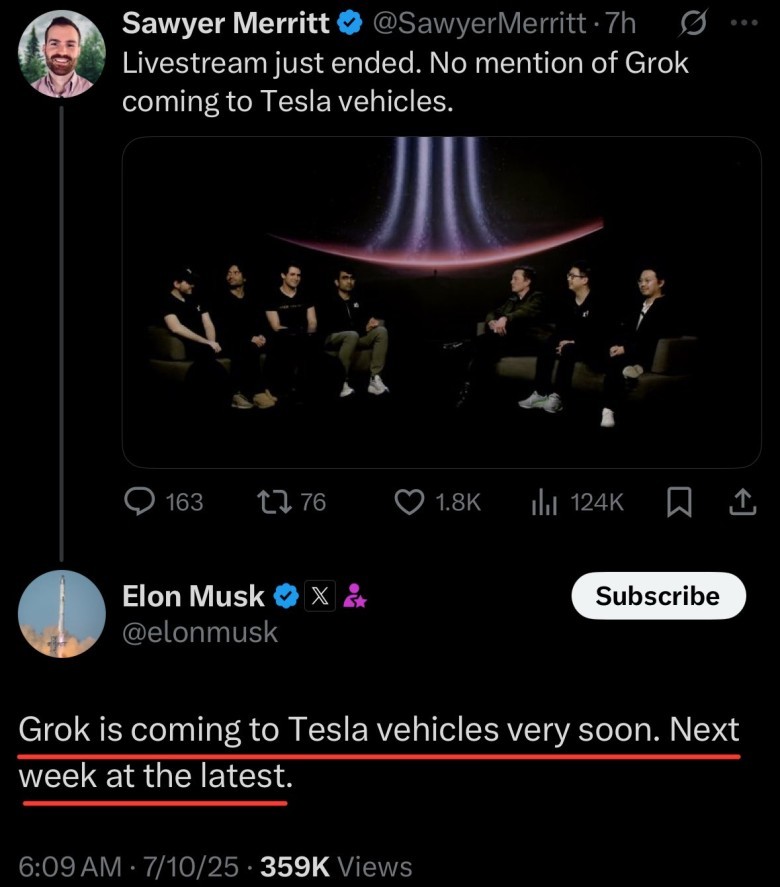View analytics via the 124K views icon
Viewport: 780px width, 887px height.
(544, 502)
